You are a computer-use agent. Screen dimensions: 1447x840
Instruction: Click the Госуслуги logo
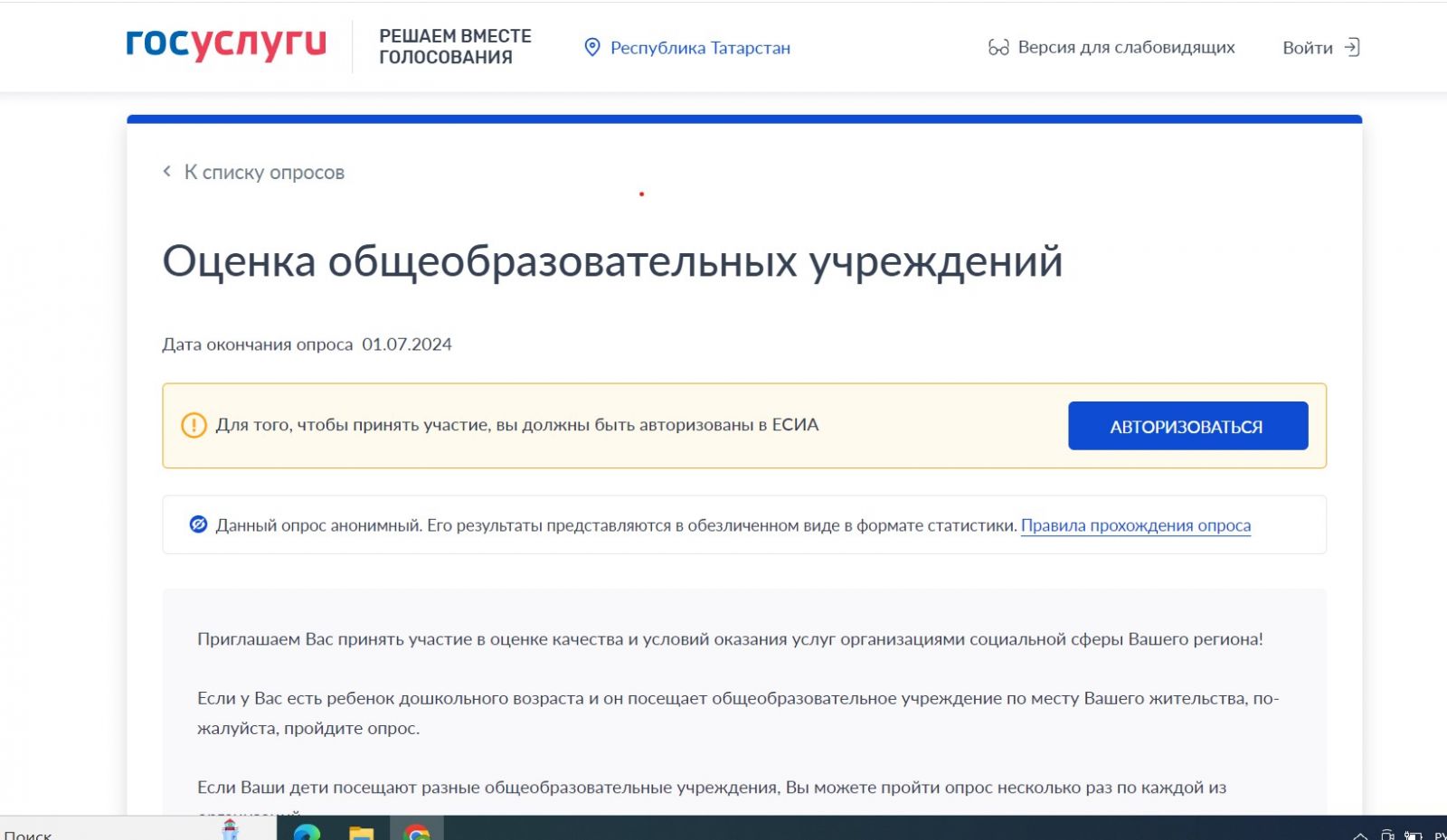point(225,44)
